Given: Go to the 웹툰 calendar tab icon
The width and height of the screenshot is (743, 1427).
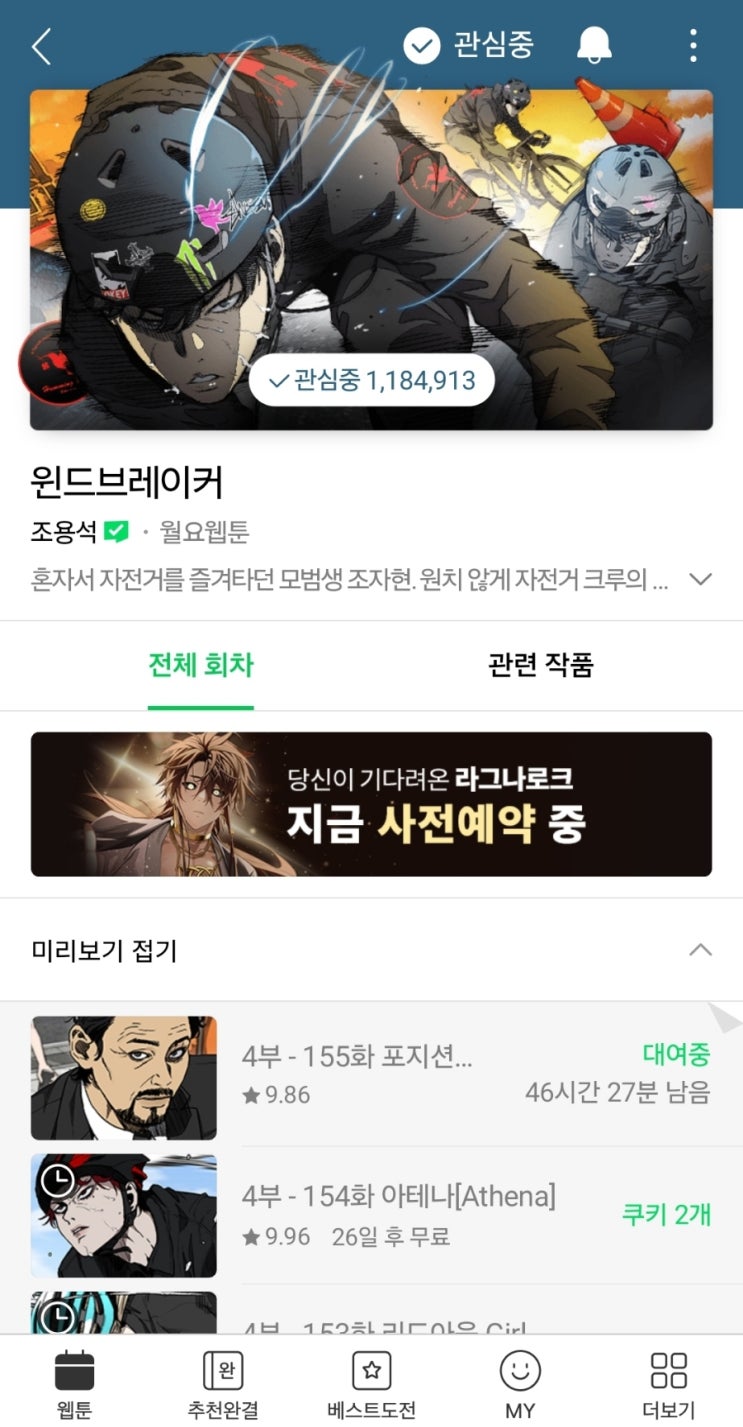Looking at the screenshot, I should [74, 1370].
